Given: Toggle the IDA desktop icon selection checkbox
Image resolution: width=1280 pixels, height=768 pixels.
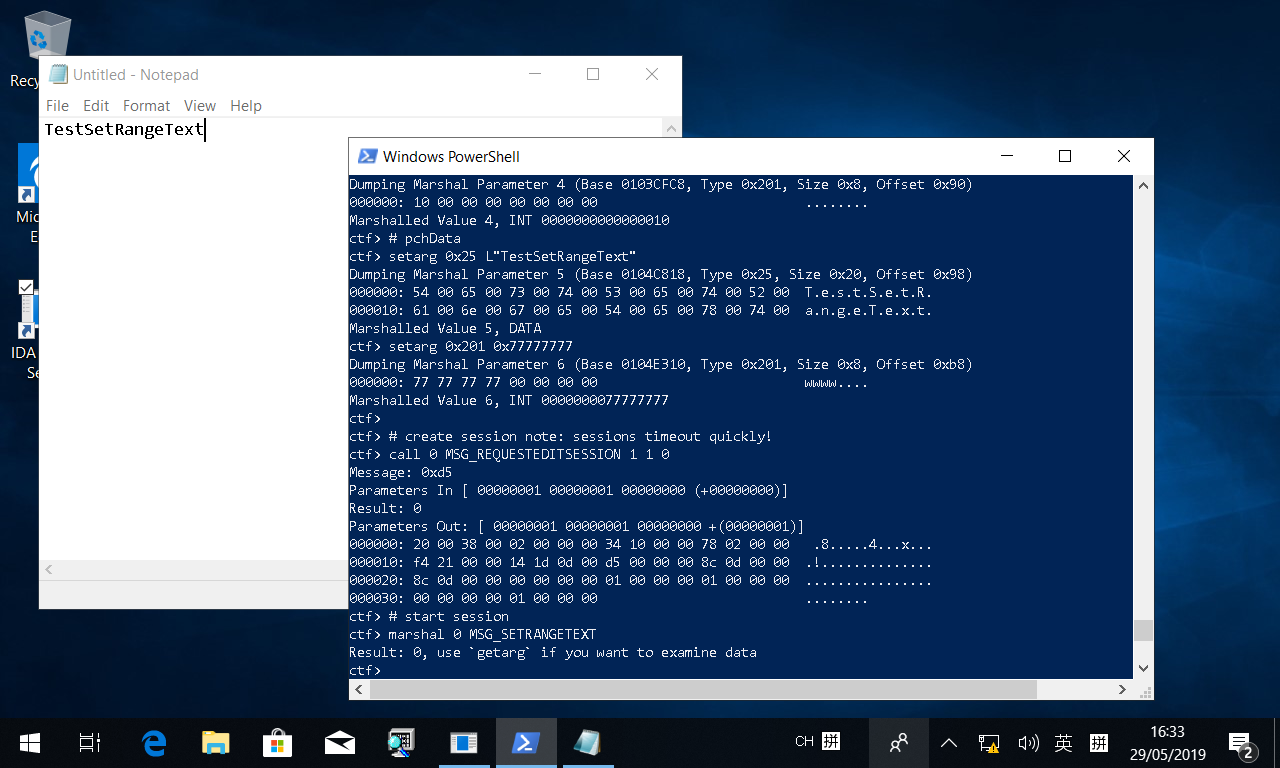Looking at the screenshot, I should point(26,287).
